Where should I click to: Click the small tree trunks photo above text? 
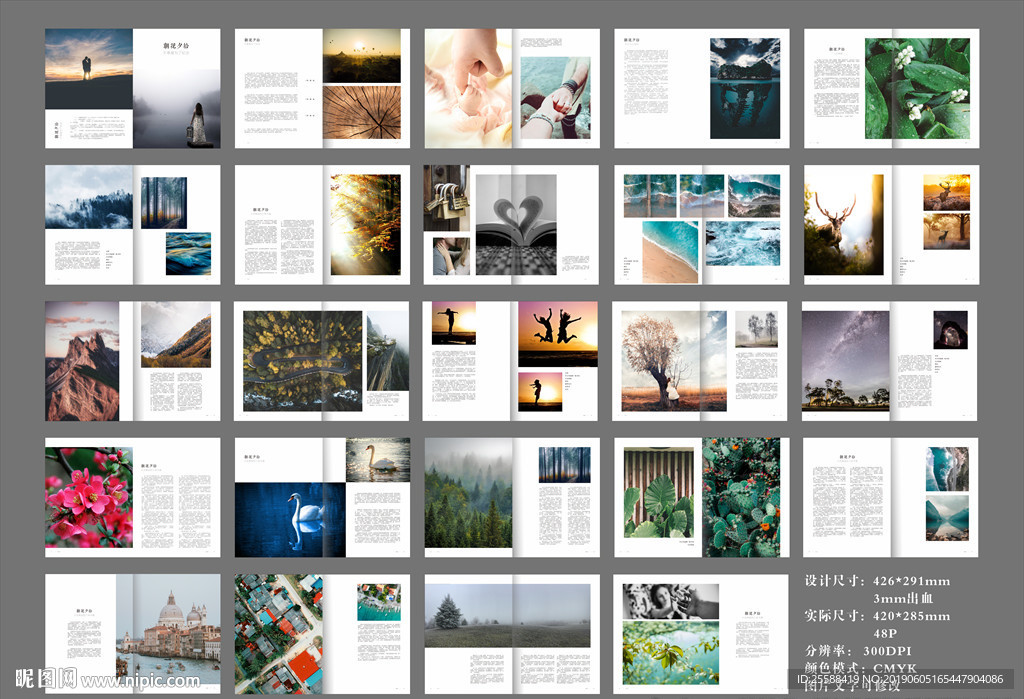pyautogui.click(x=564, y=465)
